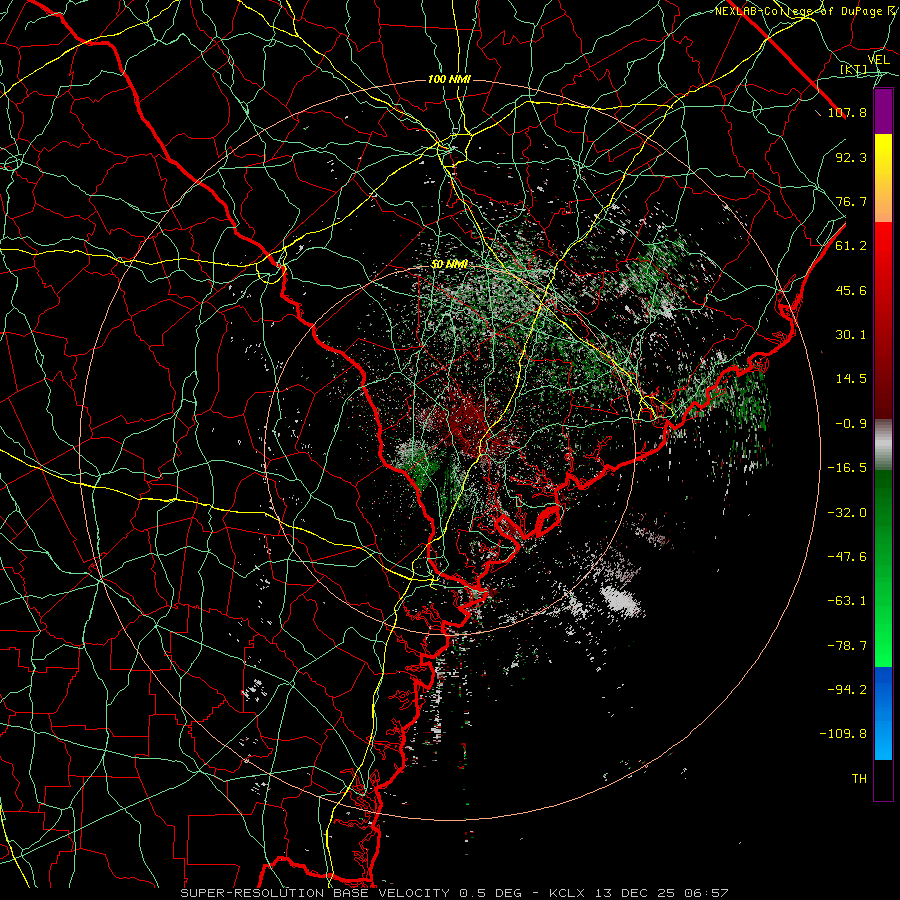The image size is (900, 900).
Task: Click the -109.8 velocity scale value
Action: pyautogui.click(x=843, y=734)
